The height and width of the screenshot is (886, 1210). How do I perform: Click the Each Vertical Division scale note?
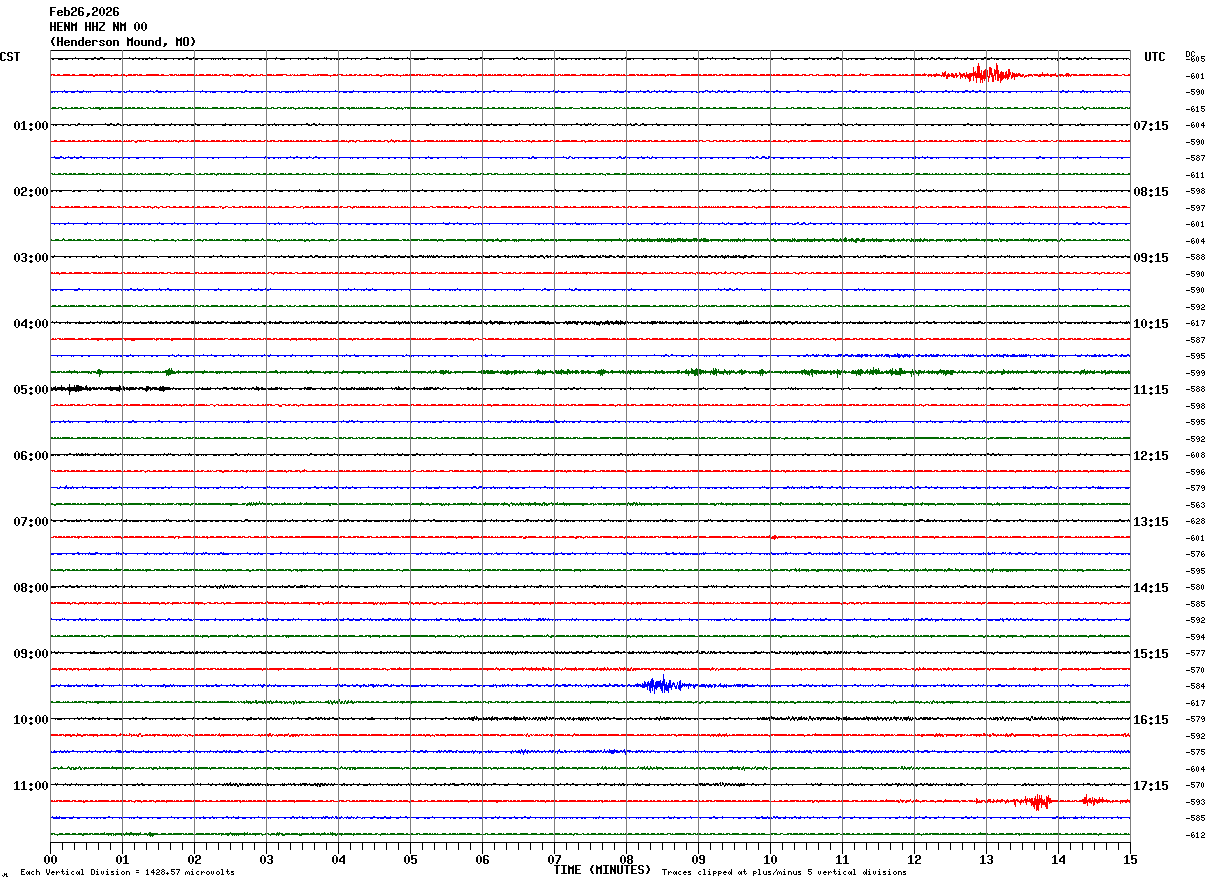pos(127,872)
